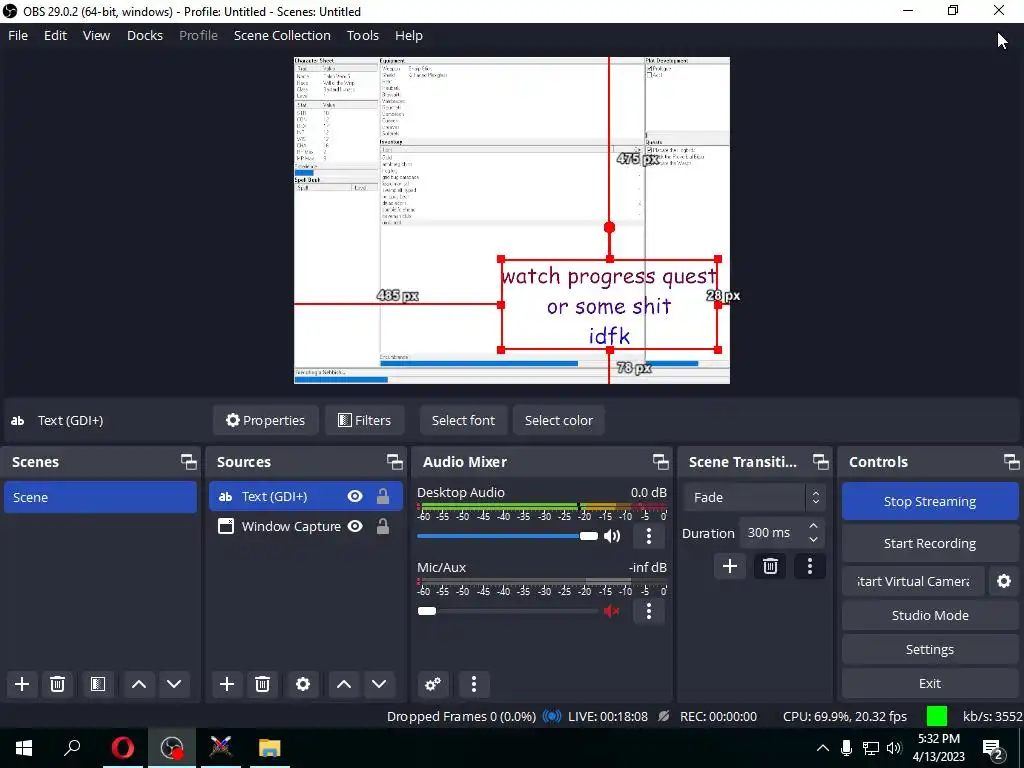Open the Docks menu
Screen dimensions: 1024x768
click(144, 35)
